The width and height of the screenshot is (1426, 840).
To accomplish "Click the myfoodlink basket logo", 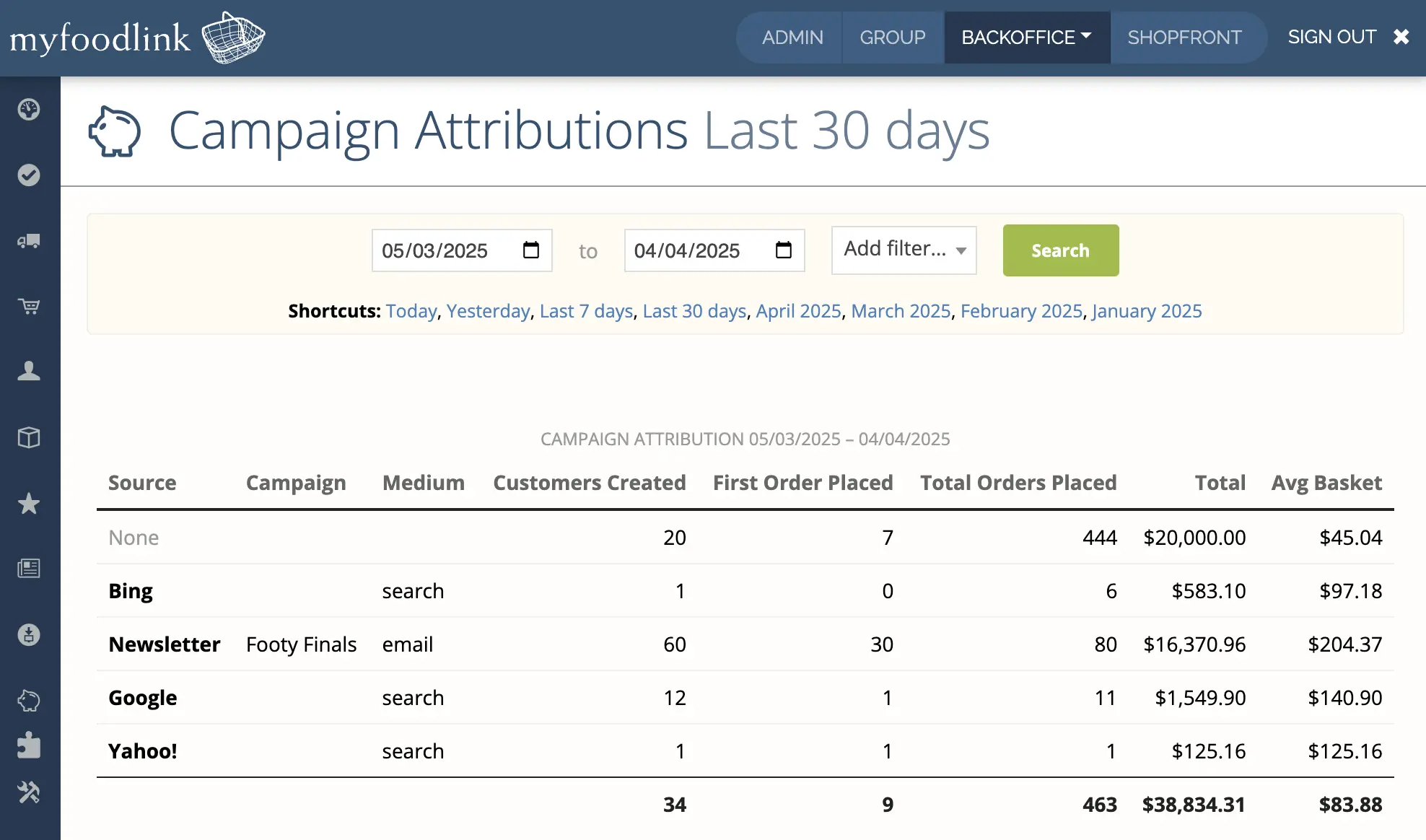I will pyautogui.click(x=137, y=38).
